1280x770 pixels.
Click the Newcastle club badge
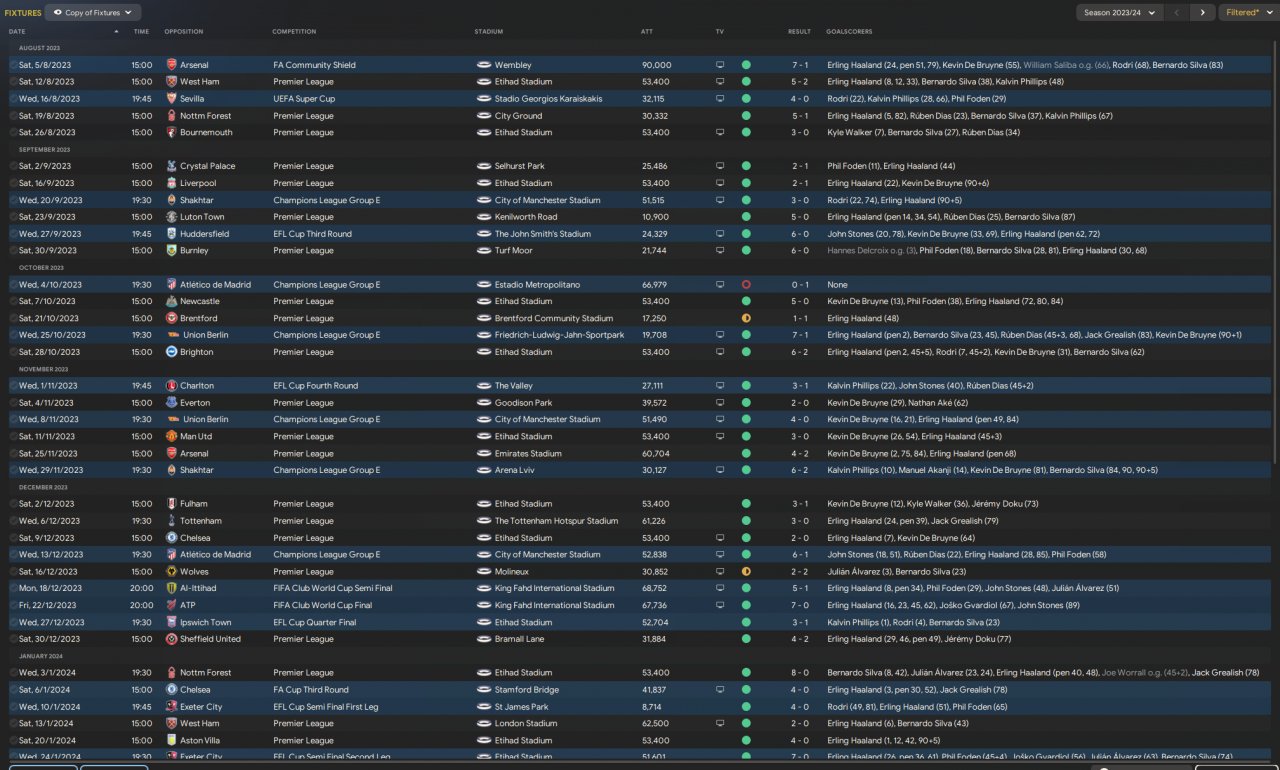(x=171, y=301)
